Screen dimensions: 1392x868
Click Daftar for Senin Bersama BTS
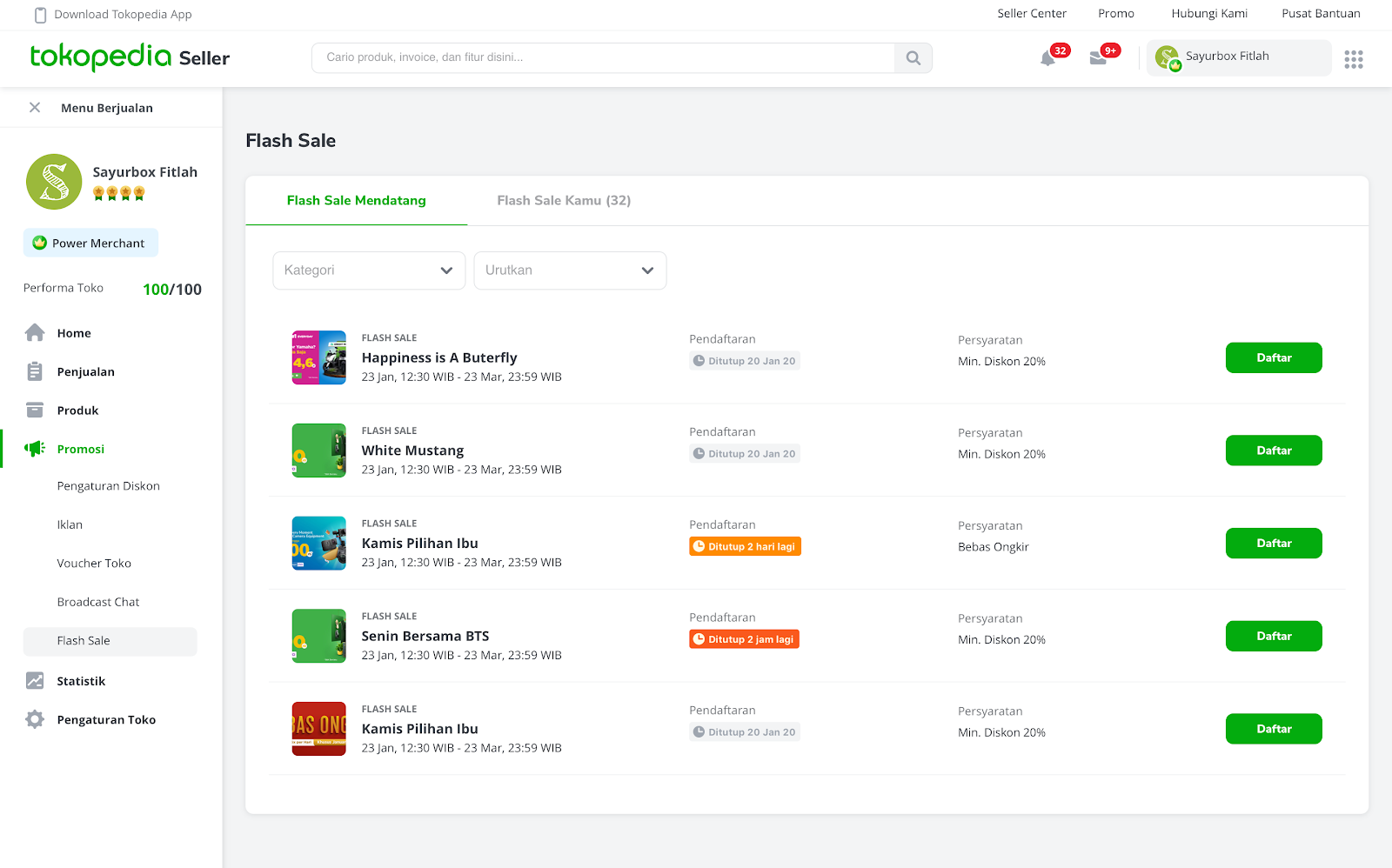pos(1273,636)
